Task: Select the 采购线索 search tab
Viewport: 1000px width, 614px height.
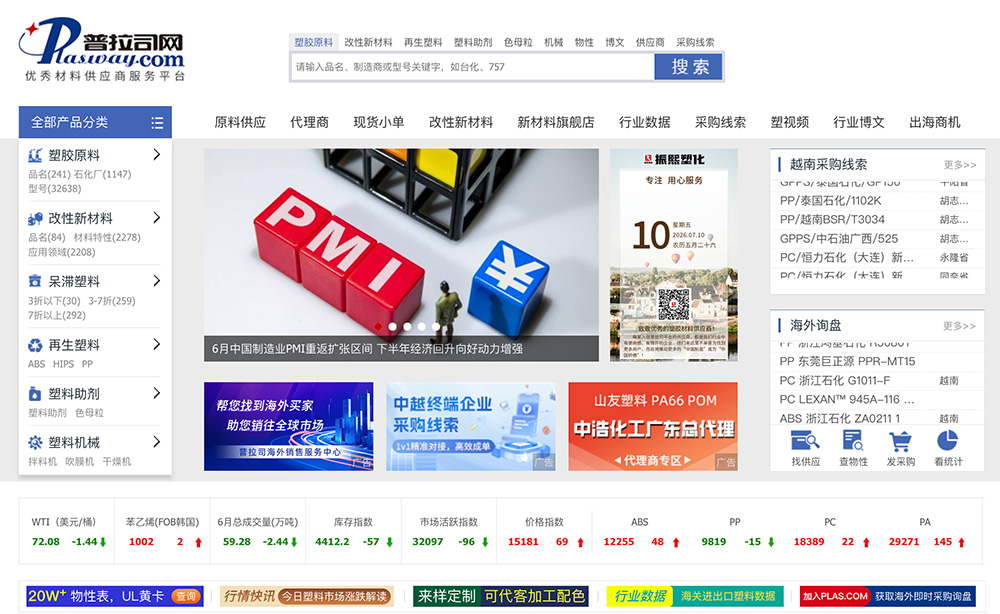Action: pyautogui.click(x=695, y=42)
